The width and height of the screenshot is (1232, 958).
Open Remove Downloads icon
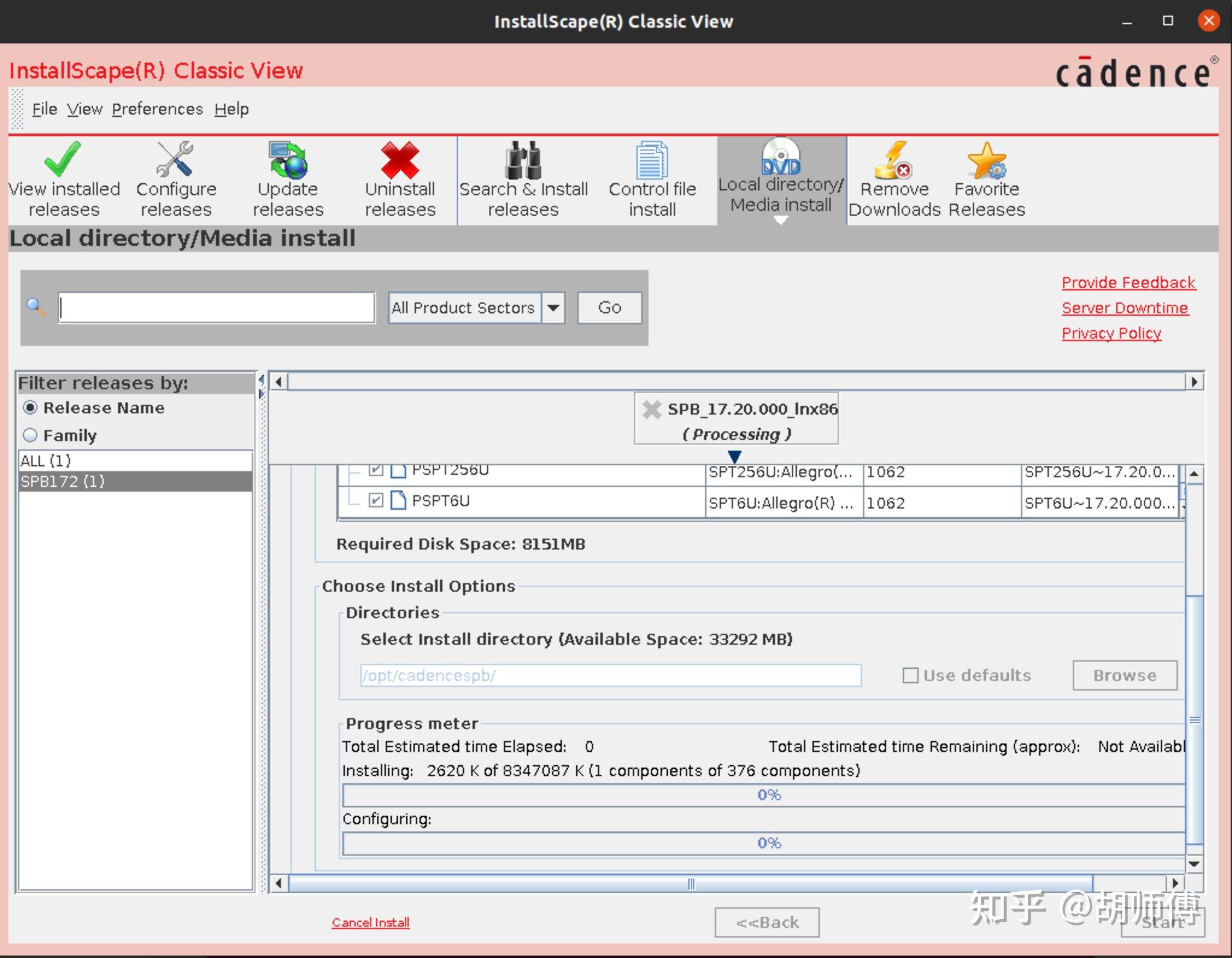[894, 160]
